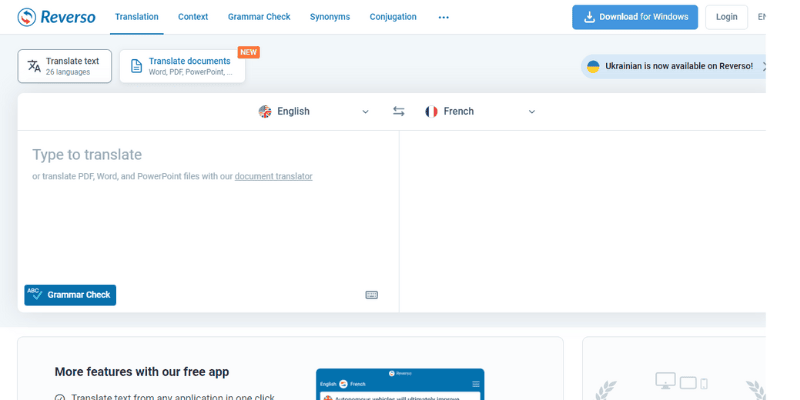The height and width of the screenshot is (400, 800).
Task: Open Grammar Check in the top navigation
Action: pyautogui.click(x=259, y=17)
